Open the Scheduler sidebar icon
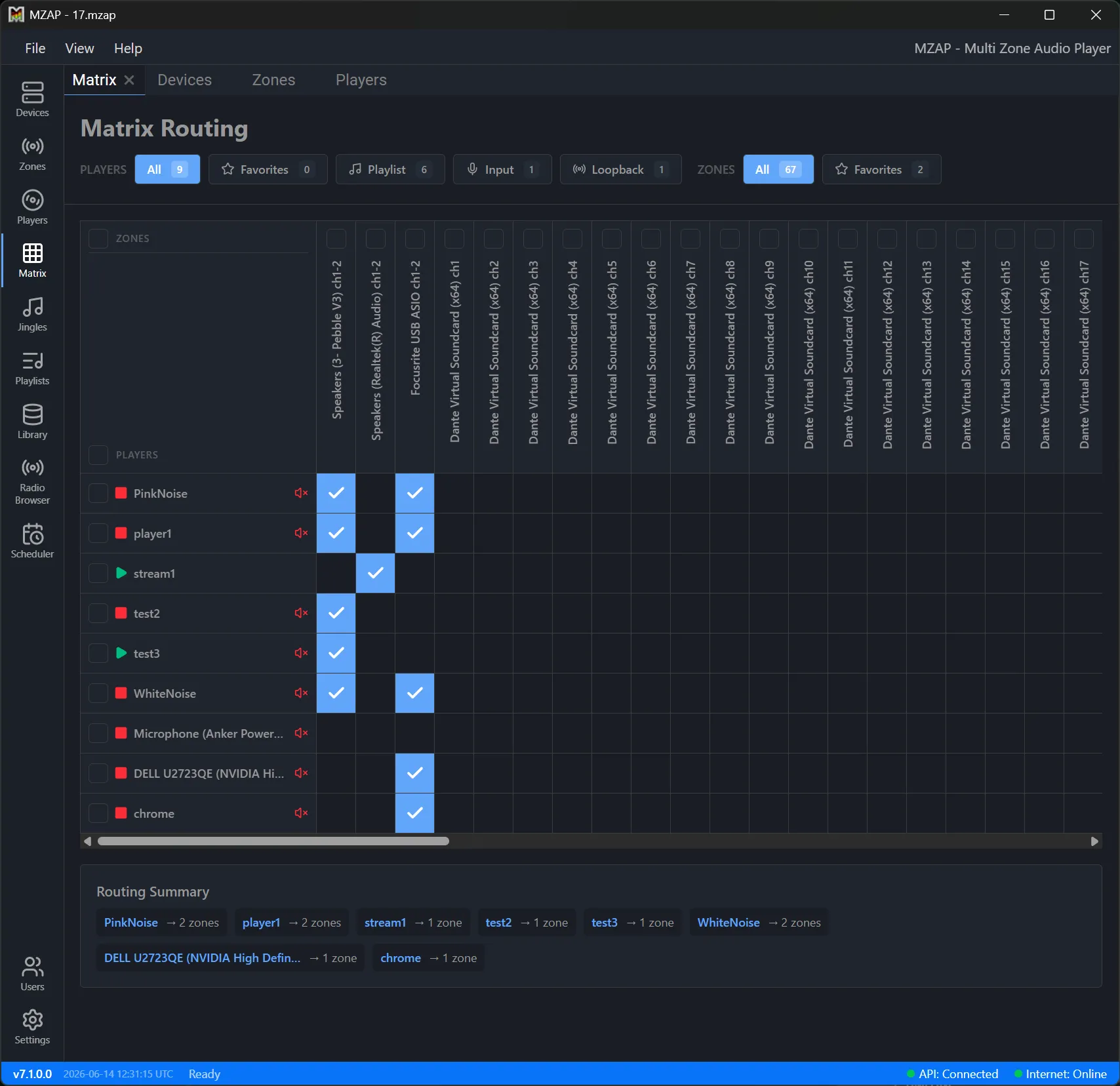 [x=32, y=541]
